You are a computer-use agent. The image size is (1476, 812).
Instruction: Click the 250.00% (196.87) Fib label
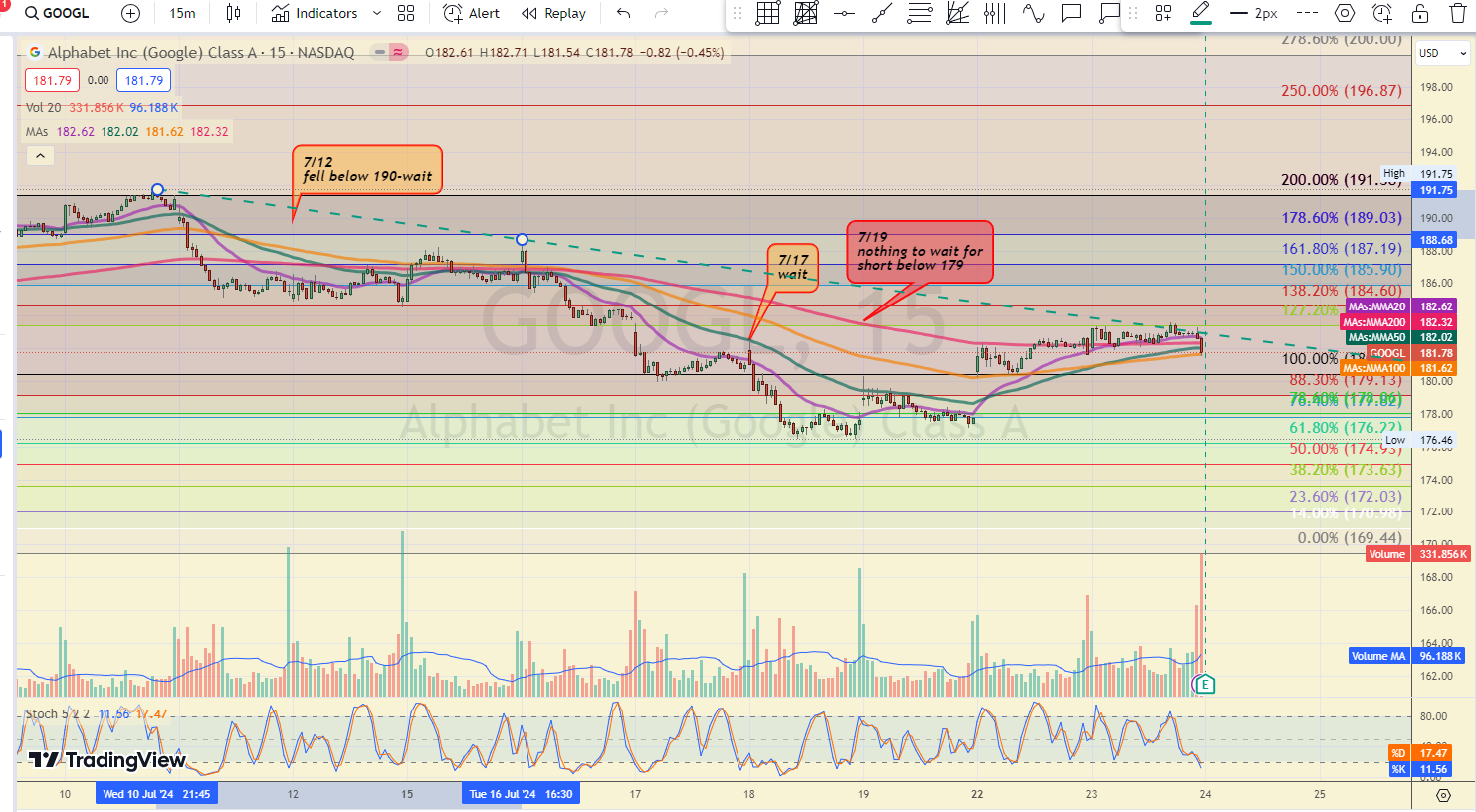(1341, 91)
